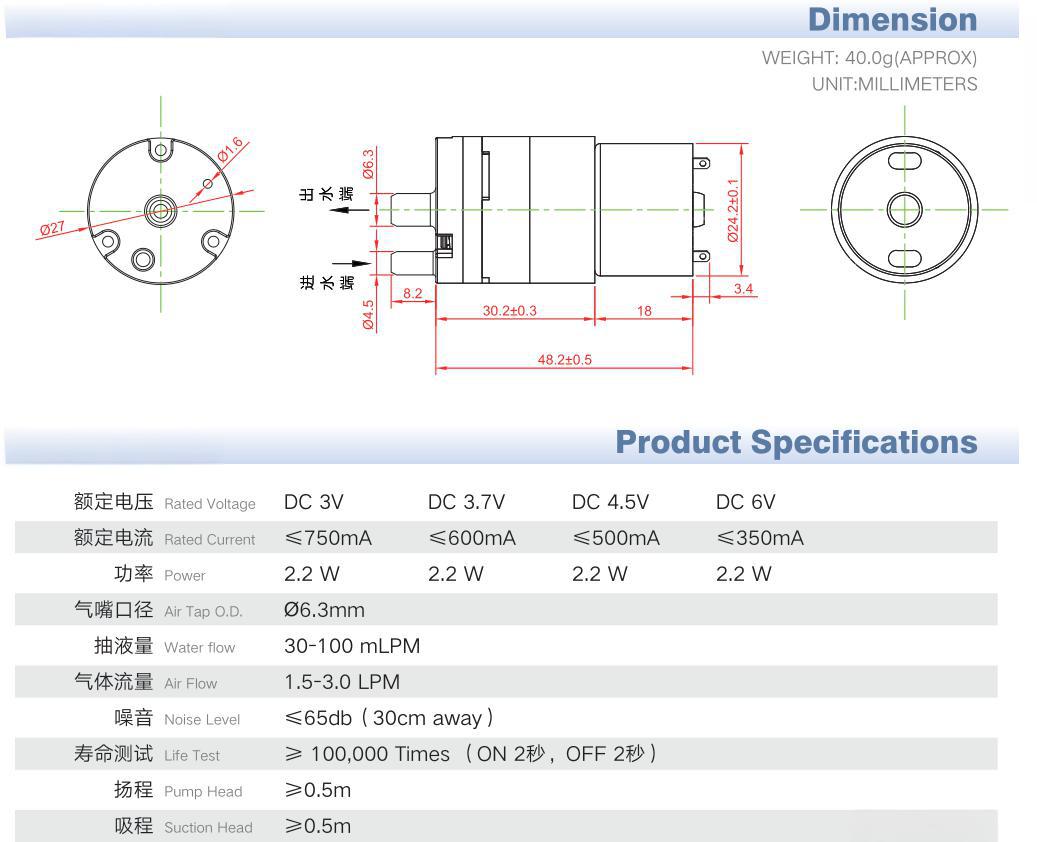Click the Product Specifications heading
The image size is (1037, 842).
click(x=796, y=442)
